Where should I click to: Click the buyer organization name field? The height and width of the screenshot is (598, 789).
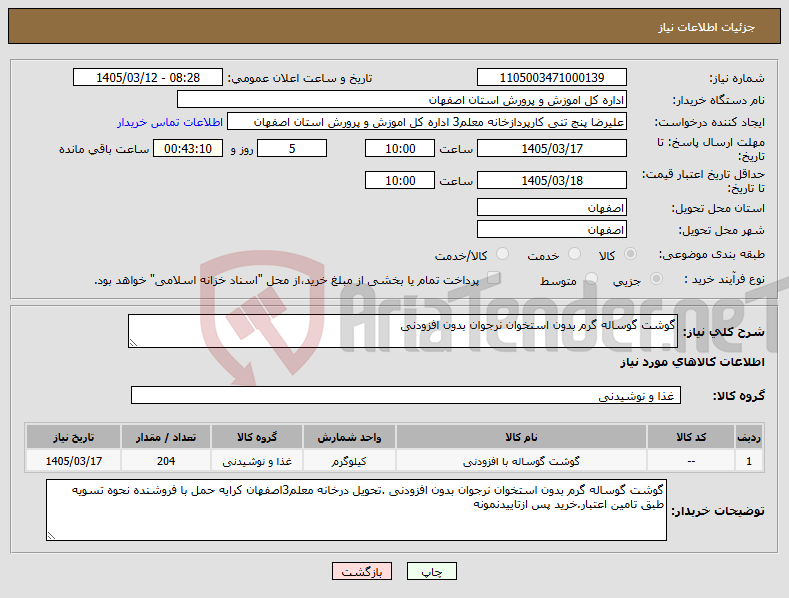pos(402,100)
